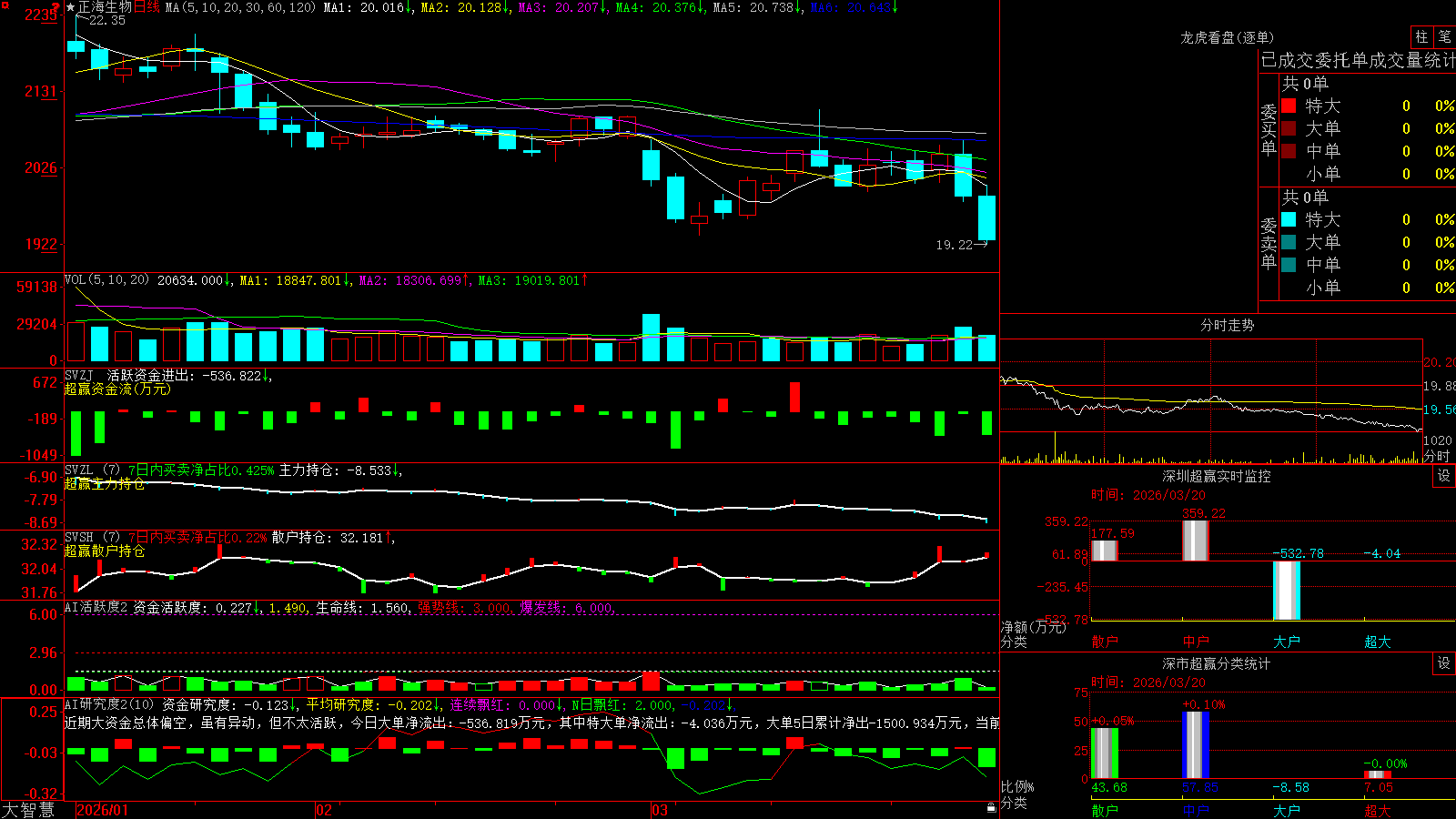
Task: Click the 生命线: 1.560 label
Action: pyautogui.click(x=362, y=608)
